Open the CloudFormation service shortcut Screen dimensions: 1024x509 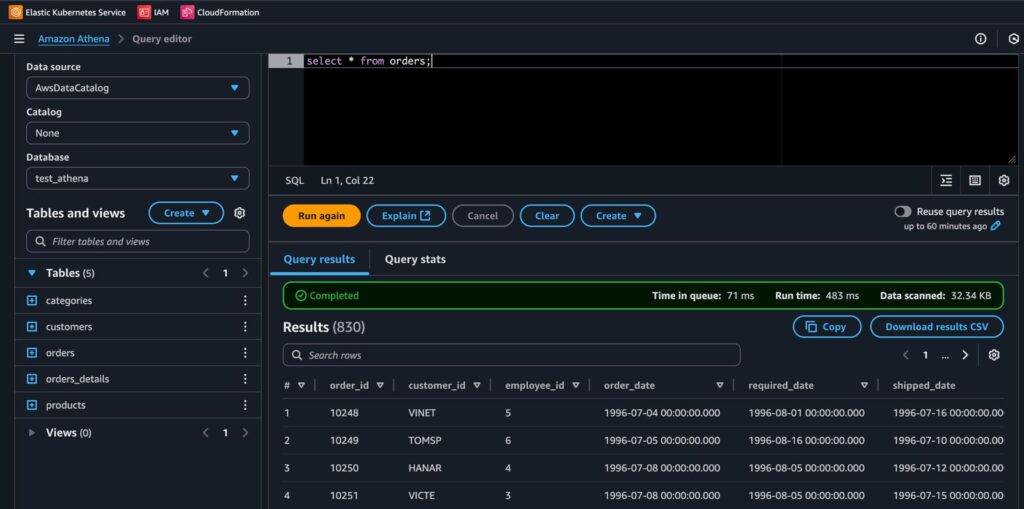tap(220, 12)
